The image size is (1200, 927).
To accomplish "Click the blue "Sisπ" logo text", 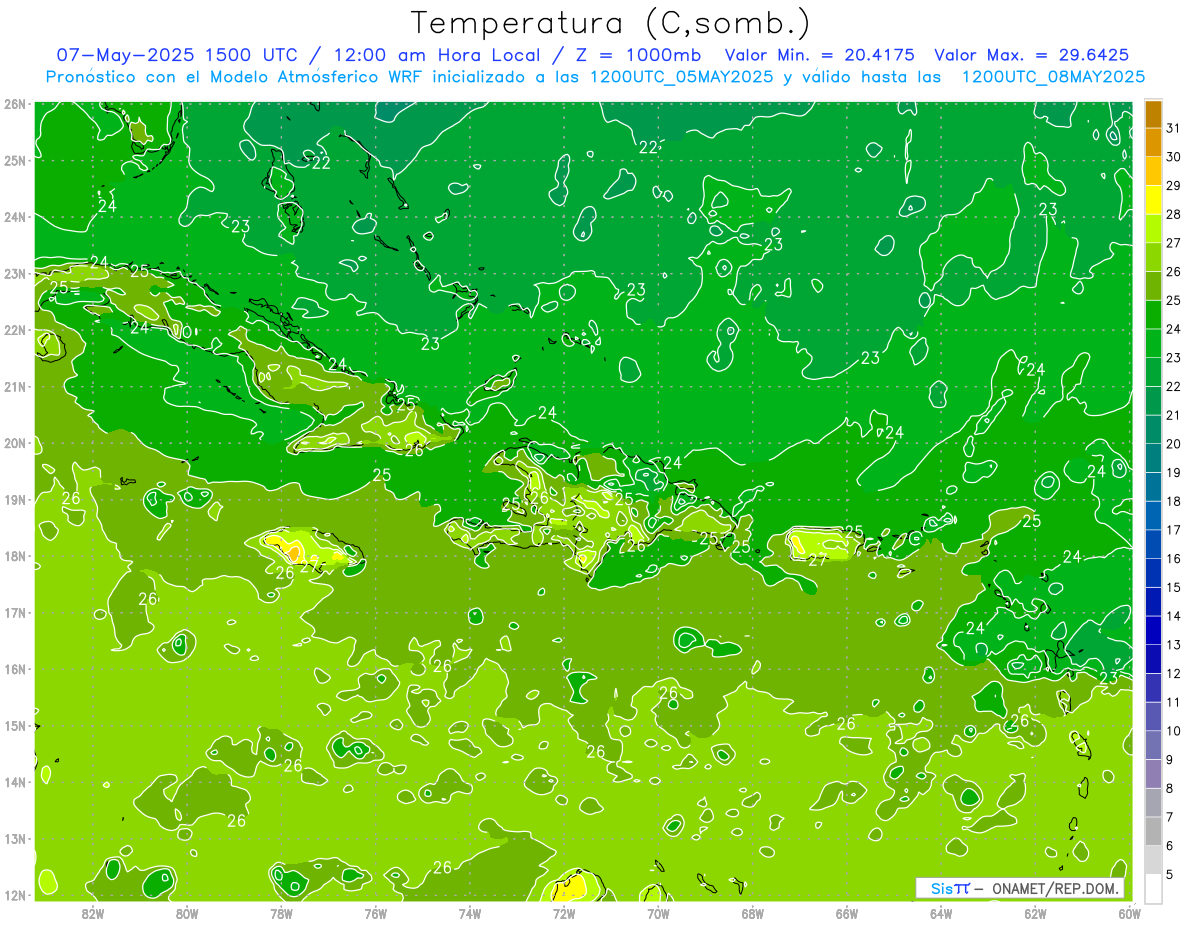I will [x=949, y=889].
